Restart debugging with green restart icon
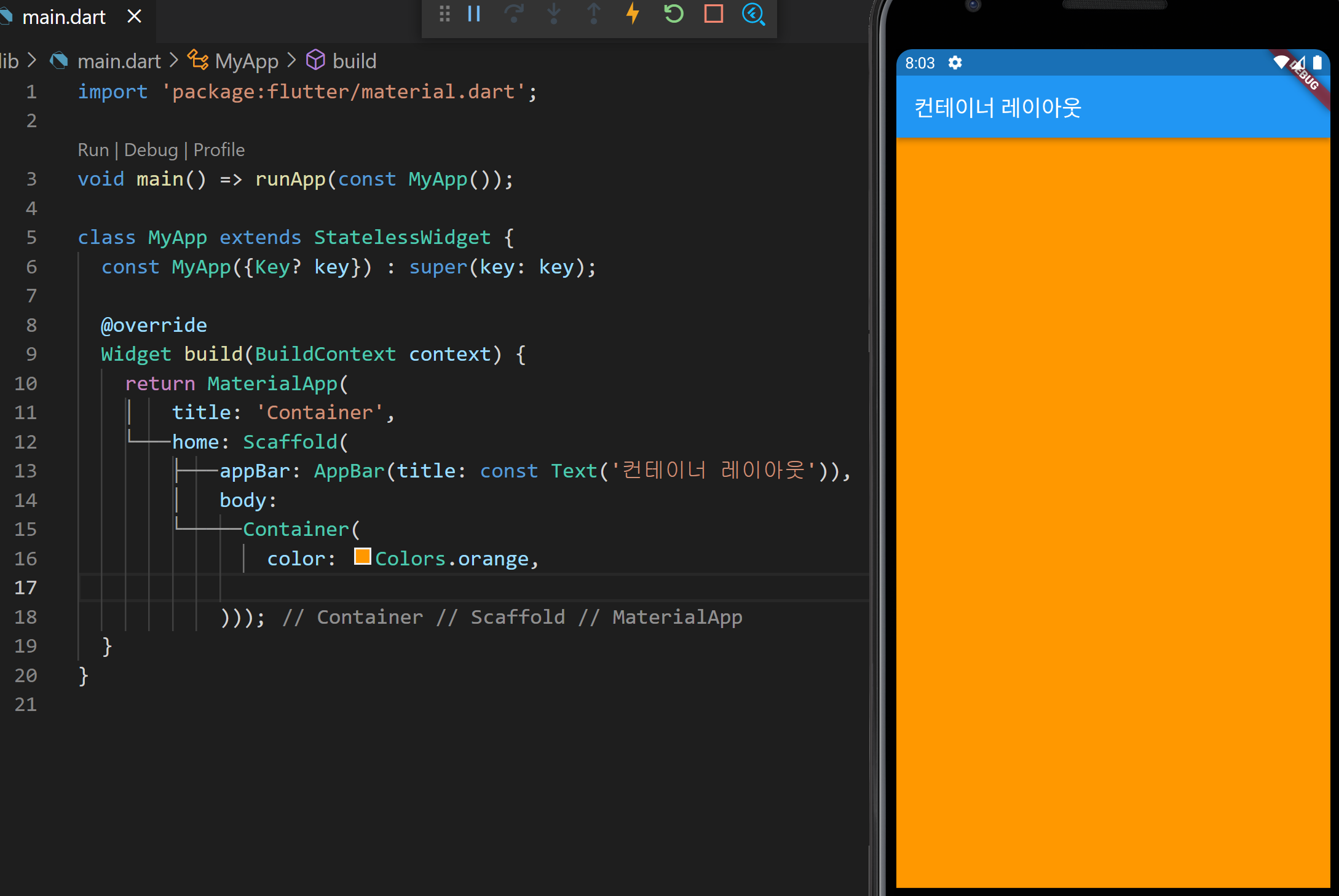 674,14
